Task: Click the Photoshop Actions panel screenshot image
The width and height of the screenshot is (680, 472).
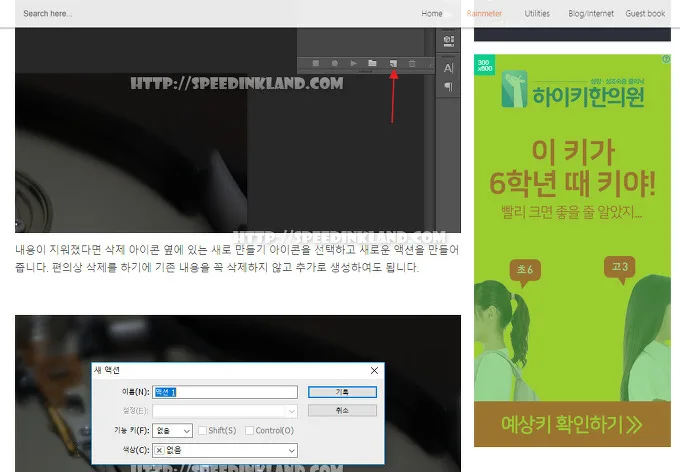Action: 238,130
